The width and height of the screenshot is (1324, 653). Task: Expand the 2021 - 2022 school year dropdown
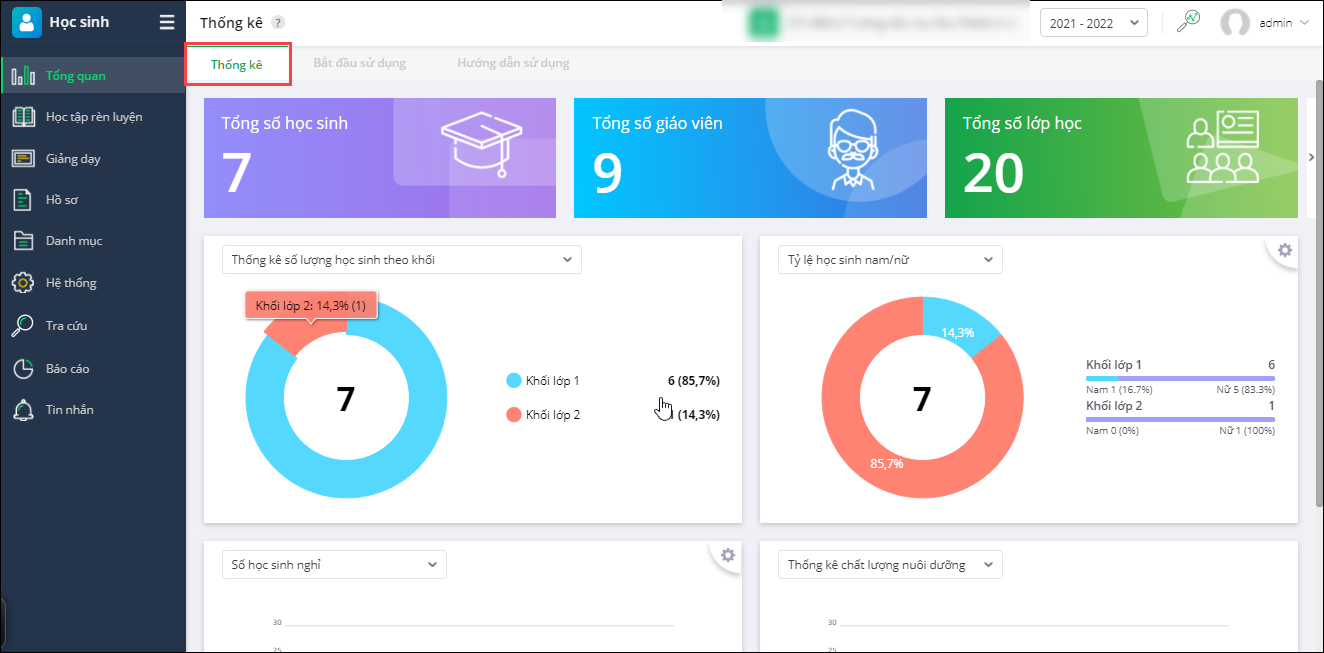(x=1094, y=22)
